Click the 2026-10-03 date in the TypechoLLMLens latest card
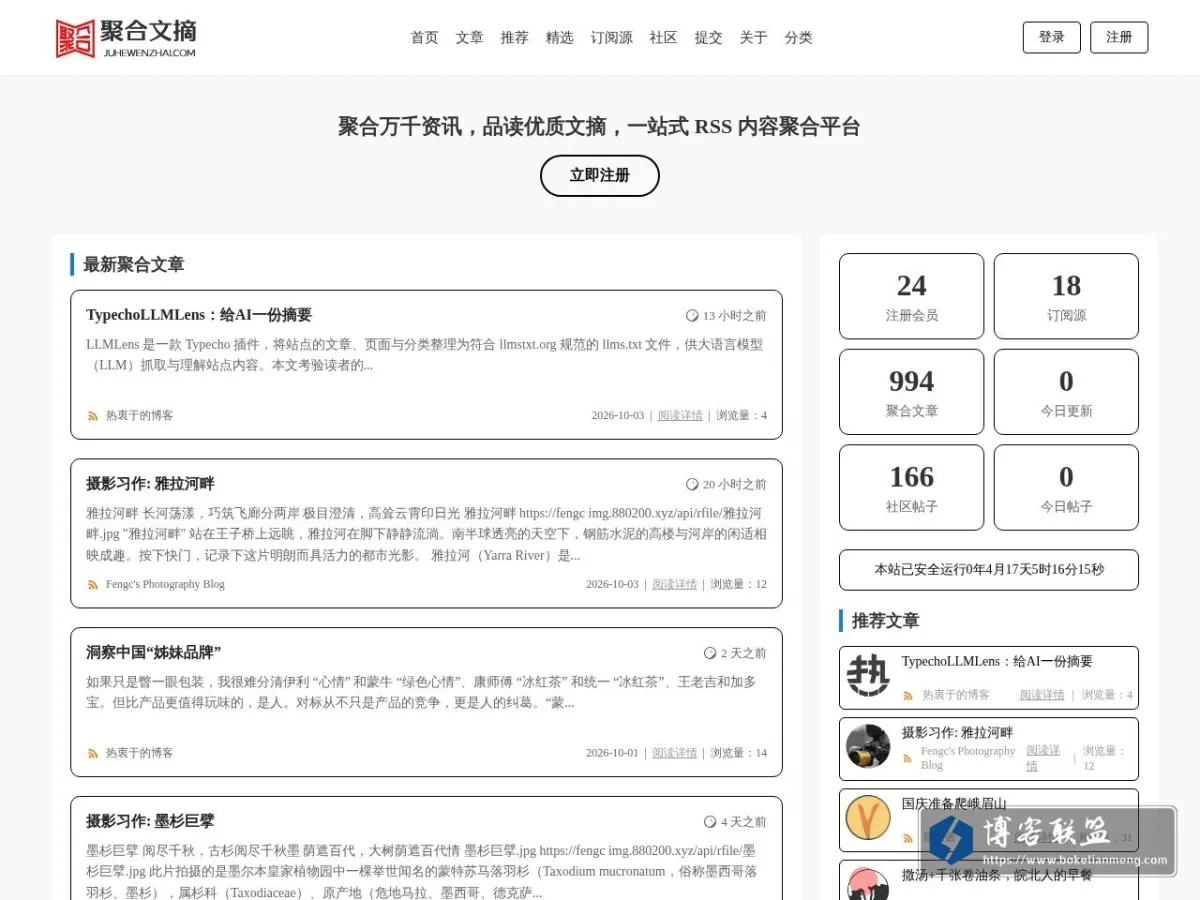 tap(618, 416)
